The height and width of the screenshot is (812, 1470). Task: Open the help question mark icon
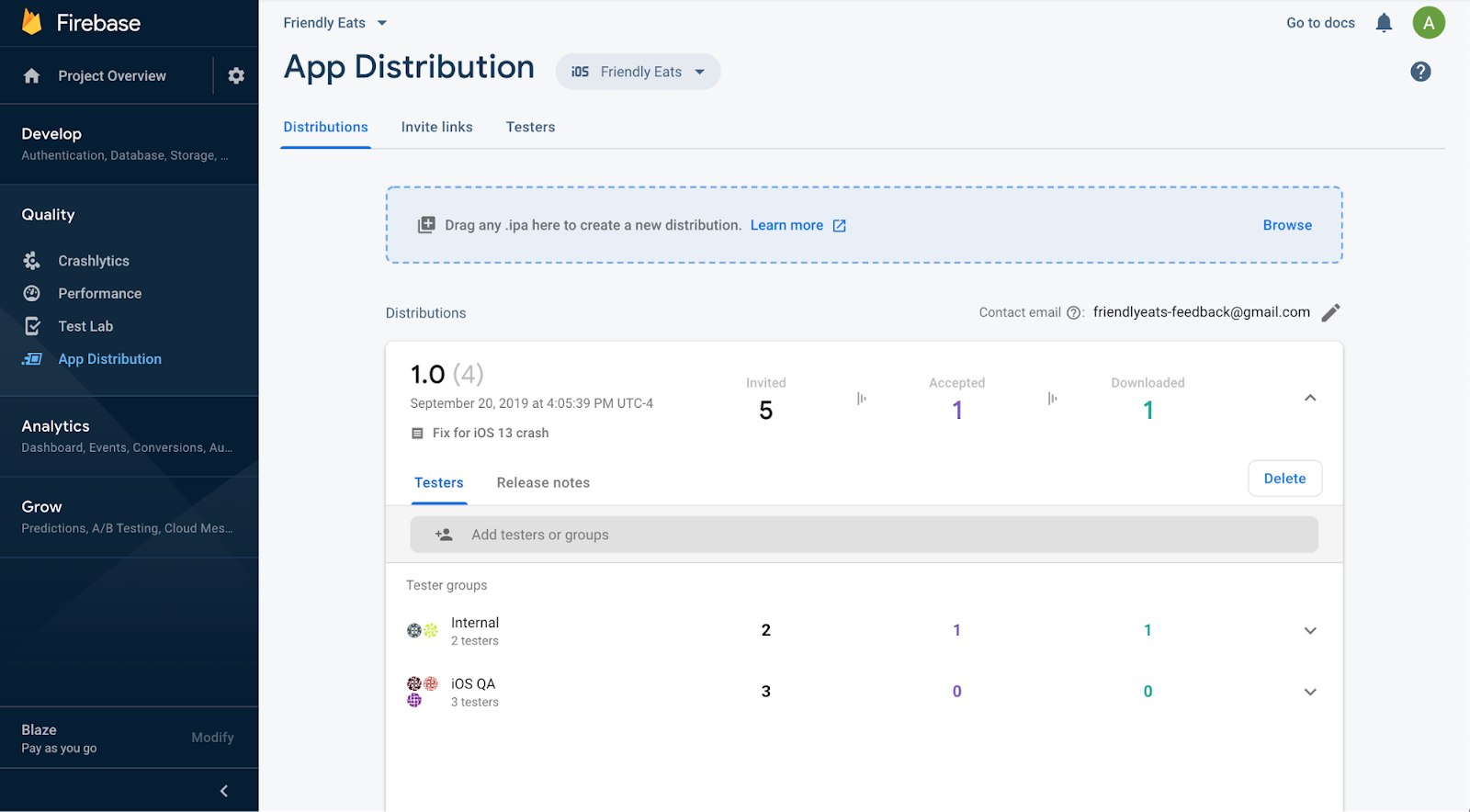tap(1420, 72)
